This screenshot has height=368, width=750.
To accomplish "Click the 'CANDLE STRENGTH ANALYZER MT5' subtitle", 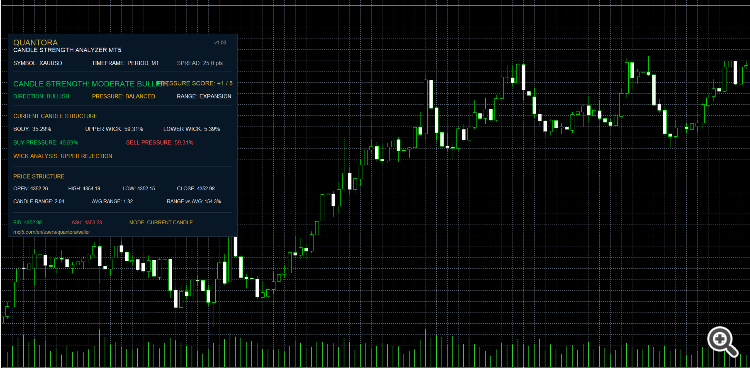I will (67, 50).
